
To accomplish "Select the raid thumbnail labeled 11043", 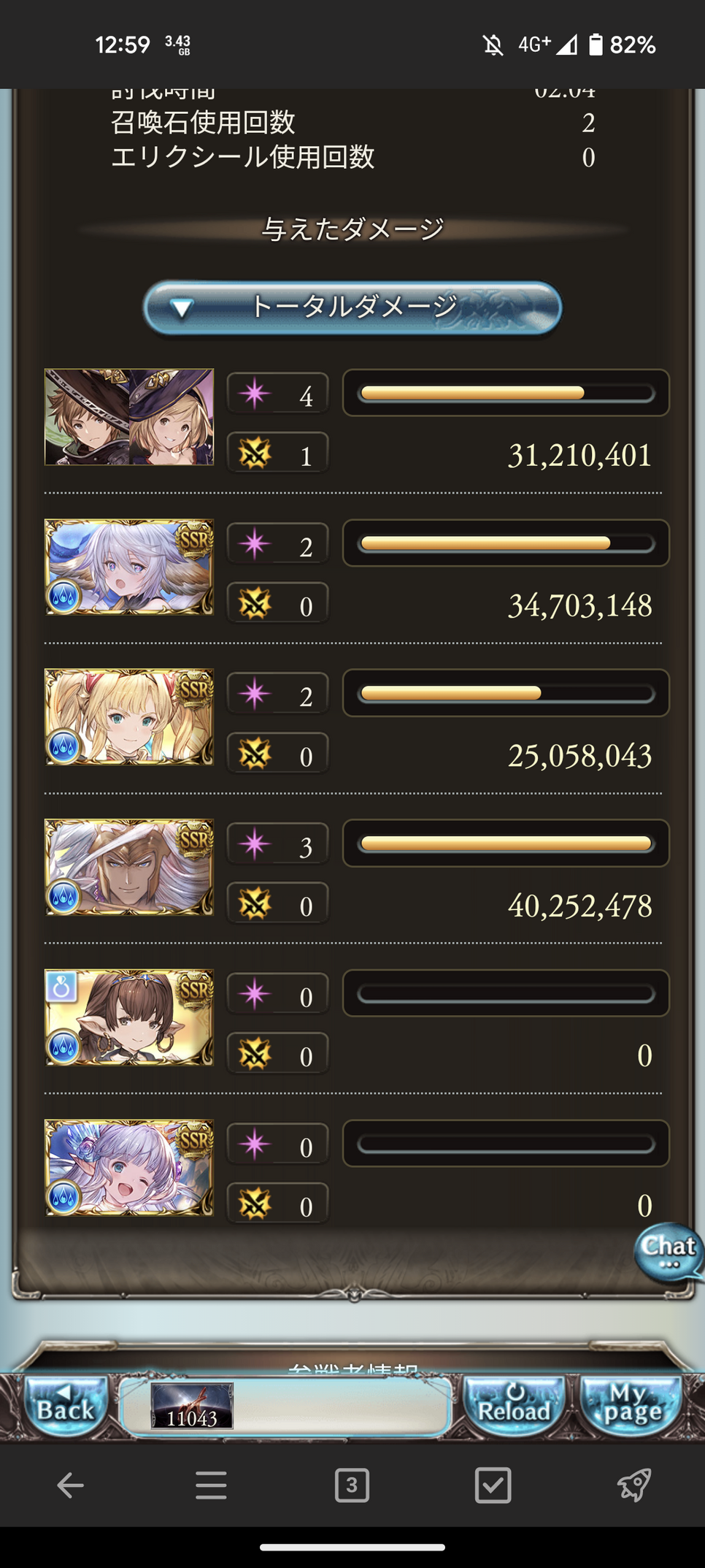I will click(192, 1406).
